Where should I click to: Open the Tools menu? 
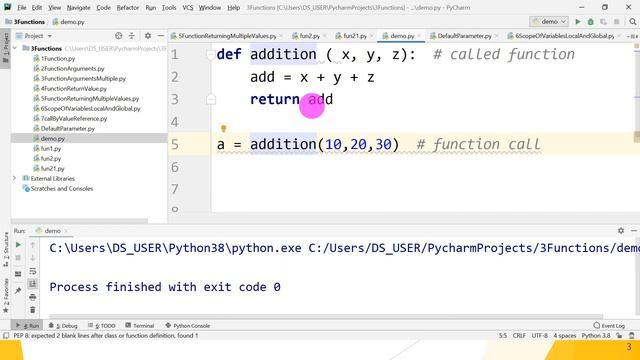click(169, 8)
